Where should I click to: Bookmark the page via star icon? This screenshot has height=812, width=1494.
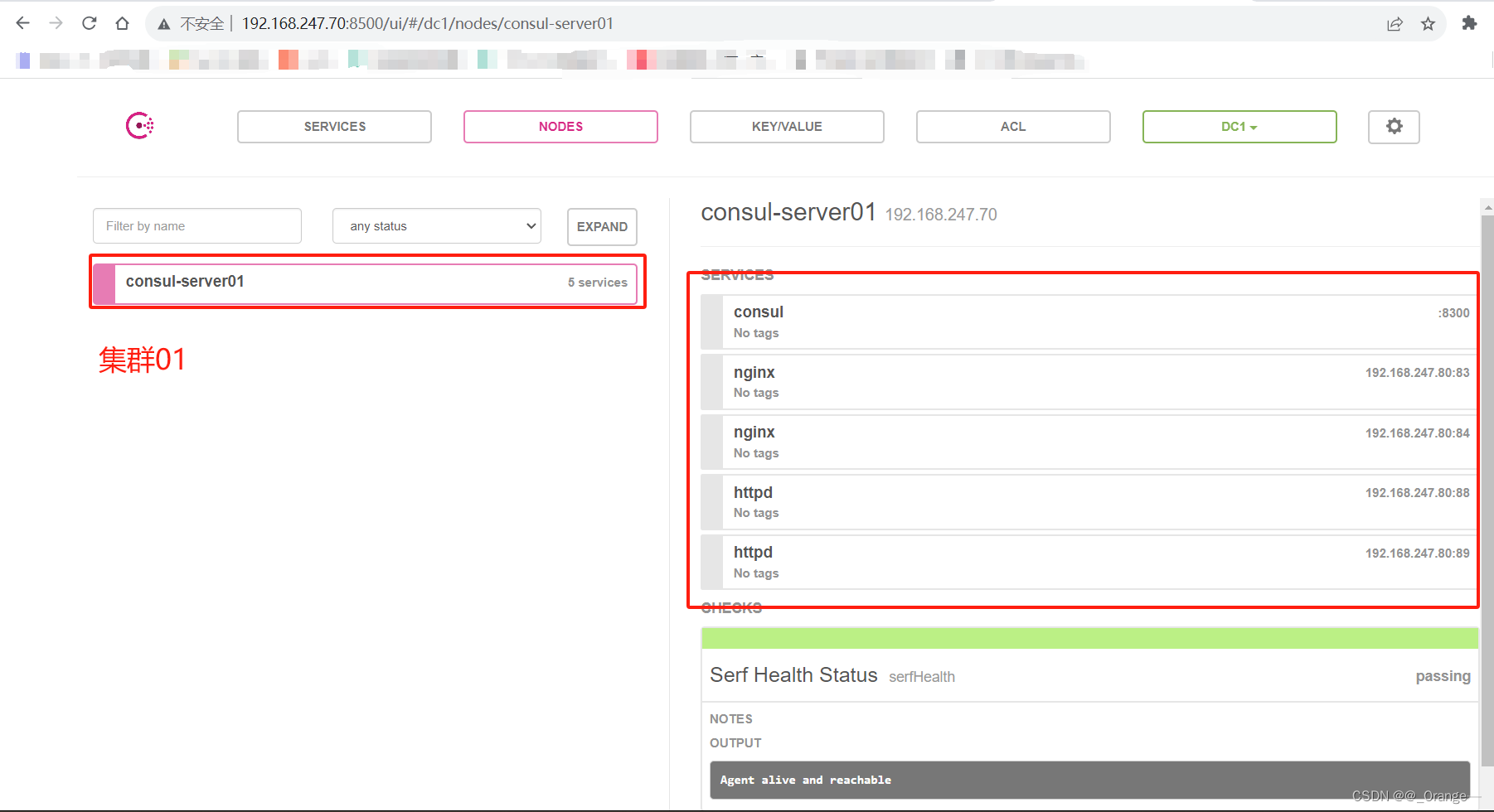coord(1429,23)
